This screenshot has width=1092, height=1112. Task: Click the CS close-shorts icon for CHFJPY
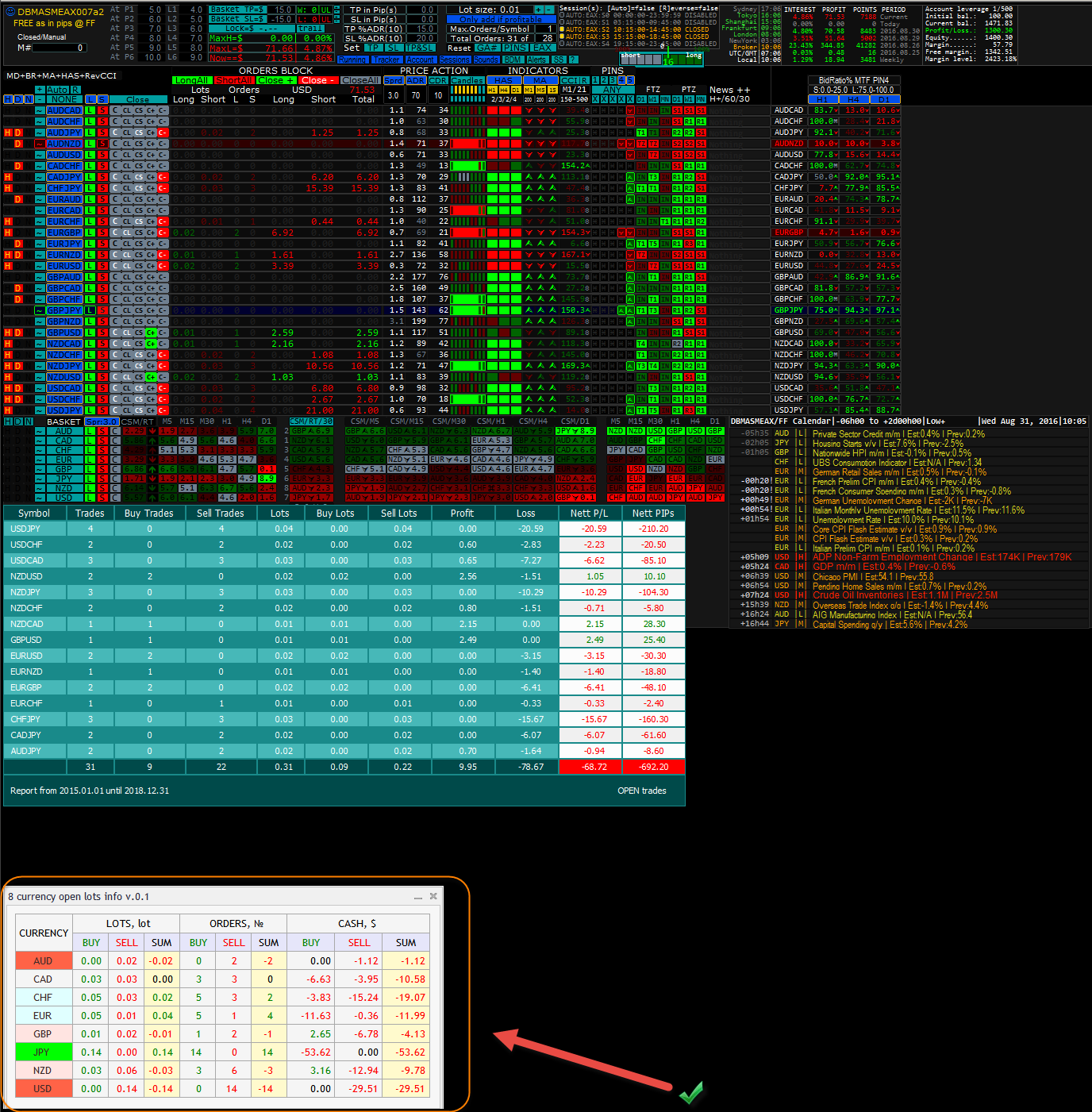pos(139,188)
